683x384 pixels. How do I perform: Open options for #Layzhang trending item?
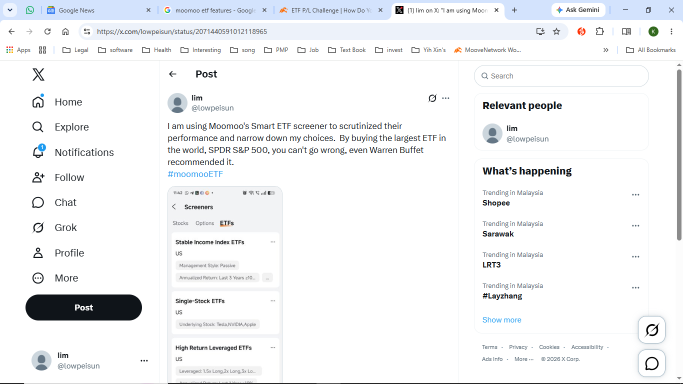tap(636, 288)
